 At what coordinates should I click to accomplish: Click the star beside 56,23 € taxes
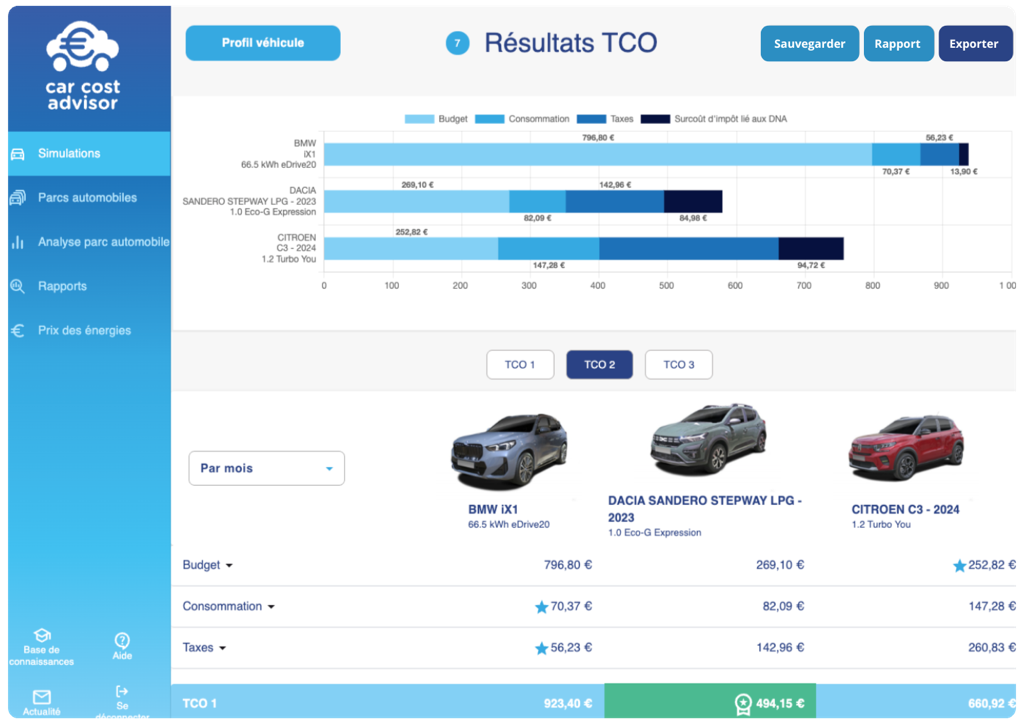pyautogui.click(x=541, y=649)
